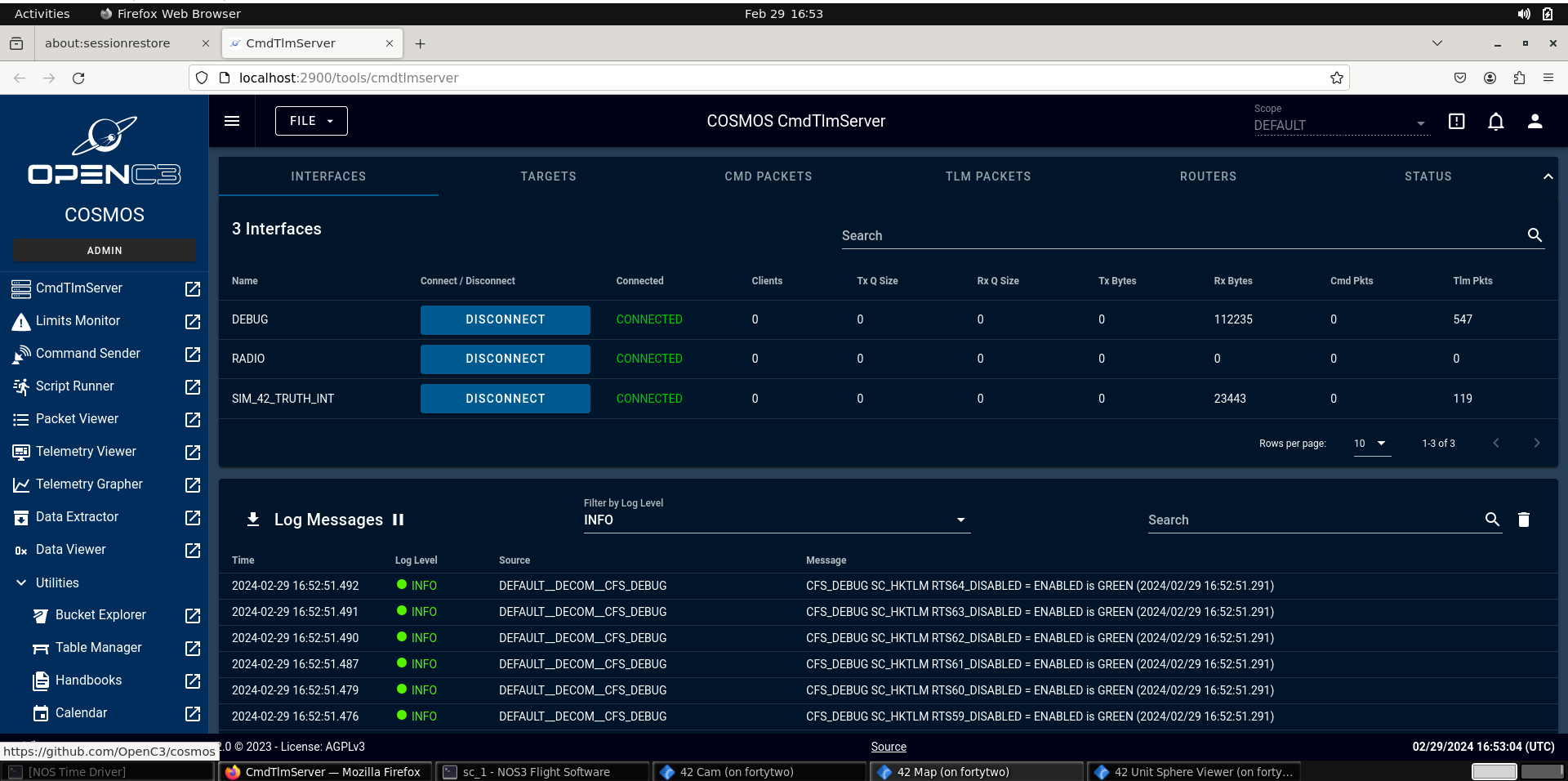Open CmdTlmServer in a new tab icon
This screenshot has height=781, width=1568.
tap(193, 288)
